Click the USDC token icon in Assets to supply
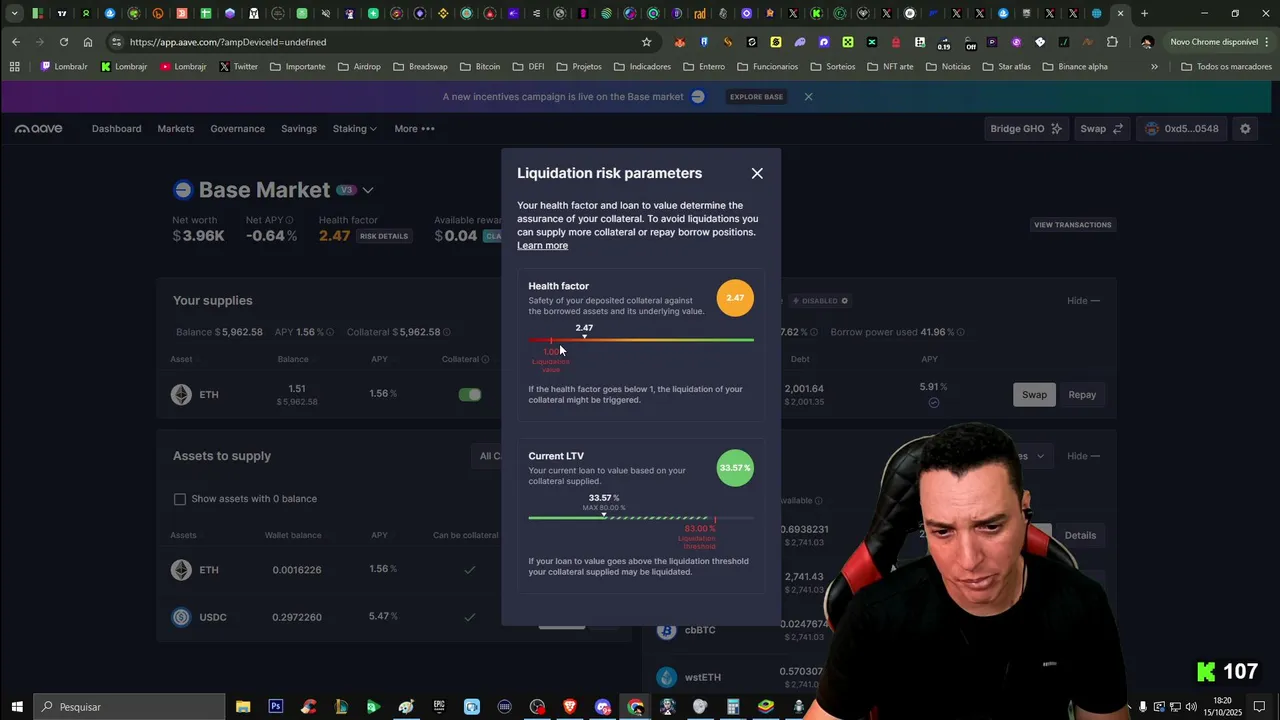The width and height of the screenshot is (1280, 720). pos(181,617)
